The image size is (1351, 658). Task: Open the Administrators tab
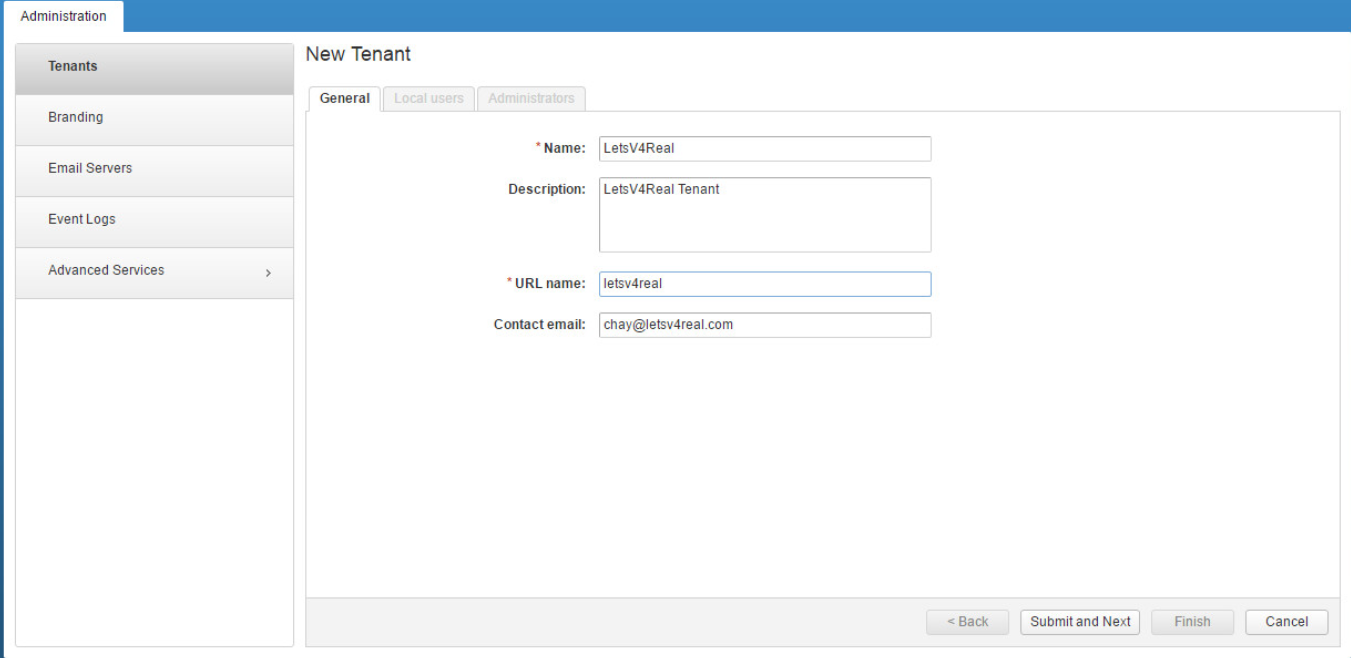coord(531,99)
